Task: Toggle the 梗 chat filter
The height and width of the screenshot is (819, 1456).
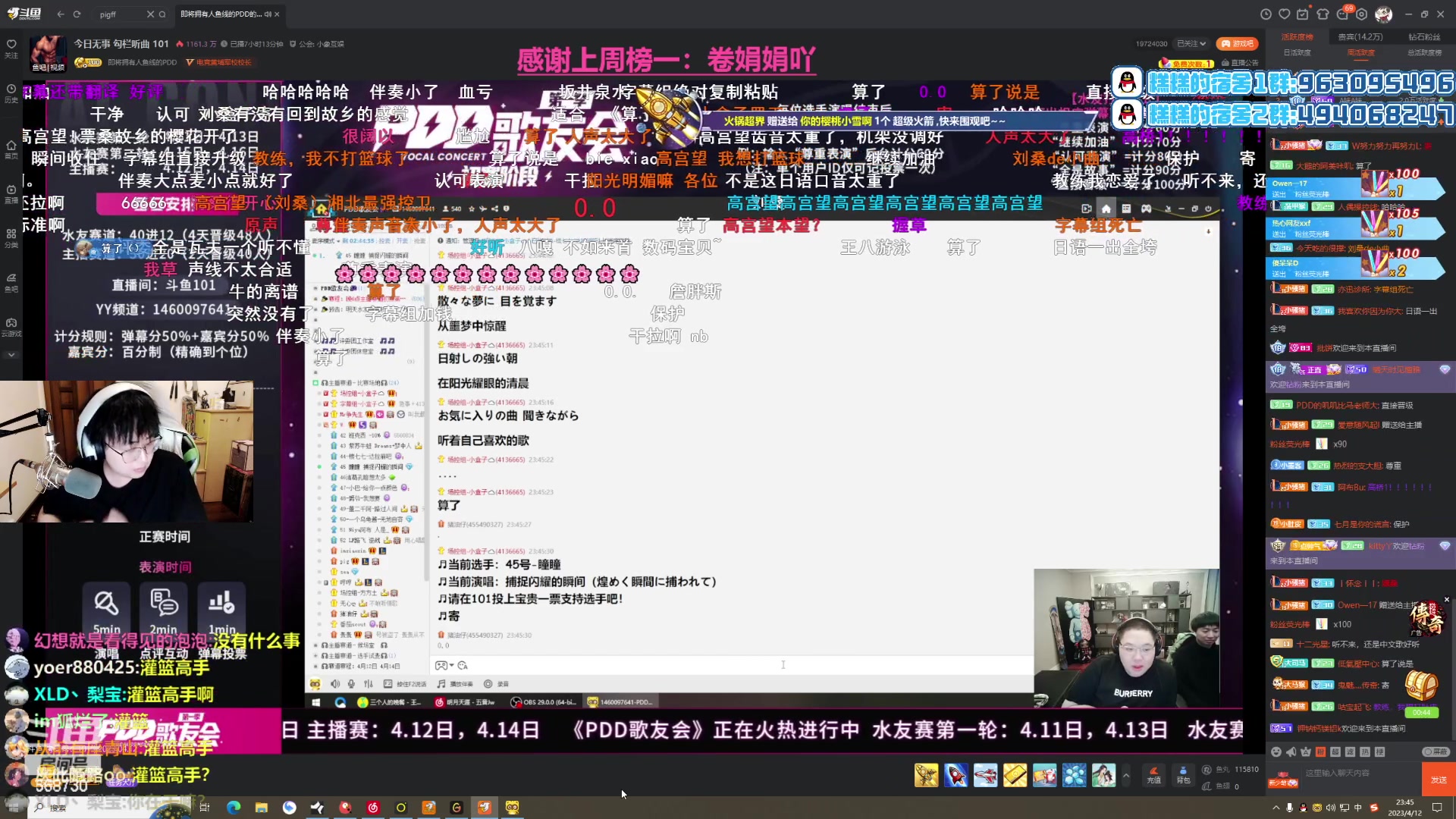Action: pos(1379,752)
